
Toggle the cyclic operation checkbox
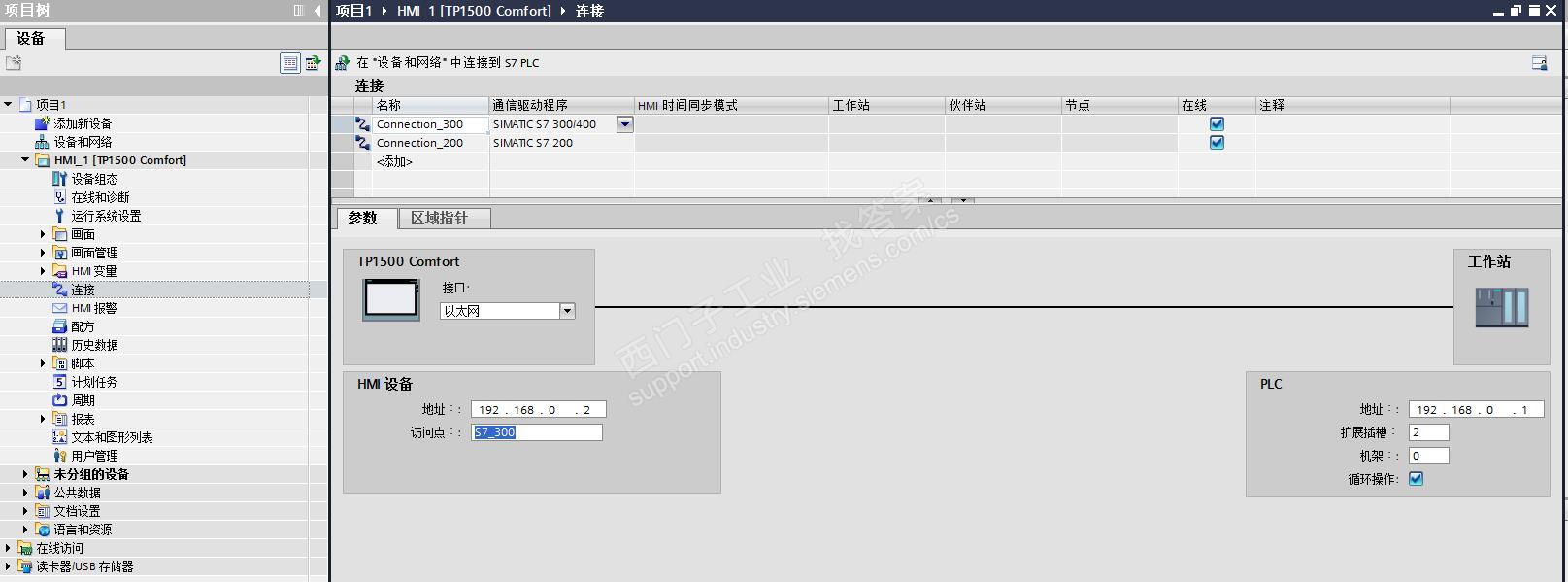point(1416,479)
